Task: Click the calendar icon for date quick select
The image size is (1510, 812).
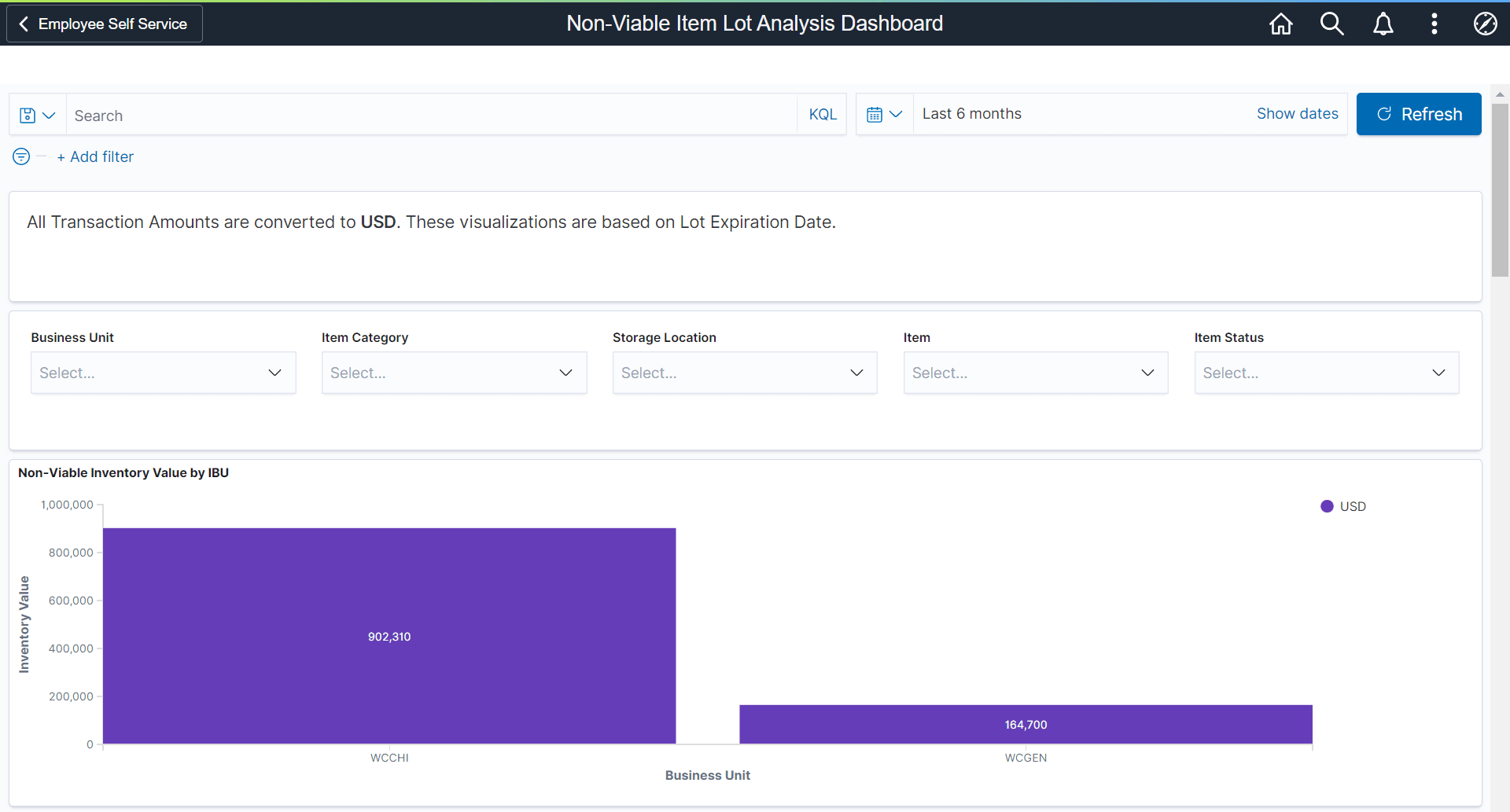Action: [x=875, y=114]
